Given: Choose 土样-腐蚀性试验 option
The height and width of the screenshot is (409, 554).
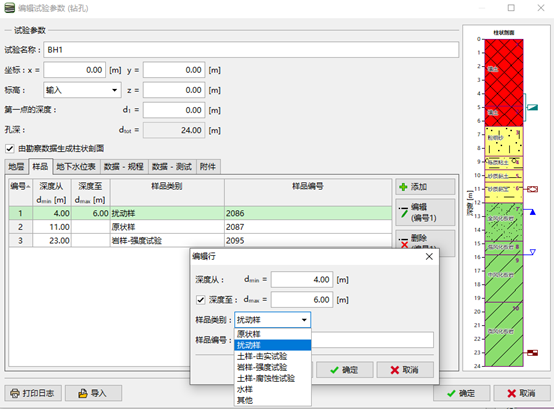Looking at the screenshot, I should pos(273,378).
